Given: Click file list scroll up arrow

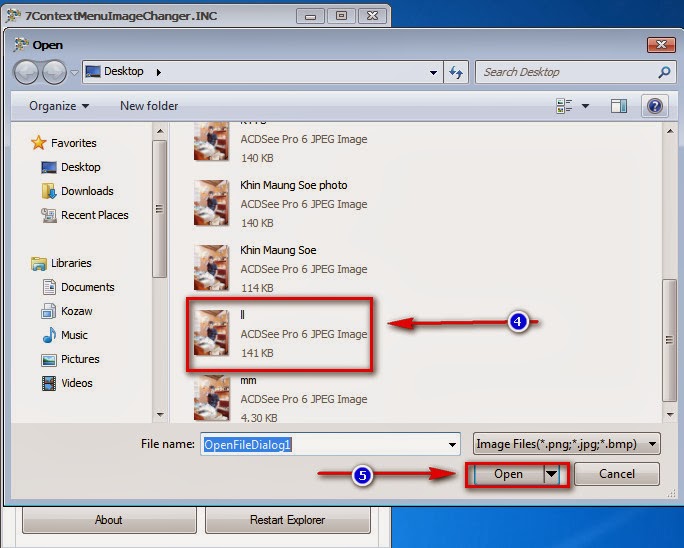Looking at the screenshot, I should [x=670, y=131].
